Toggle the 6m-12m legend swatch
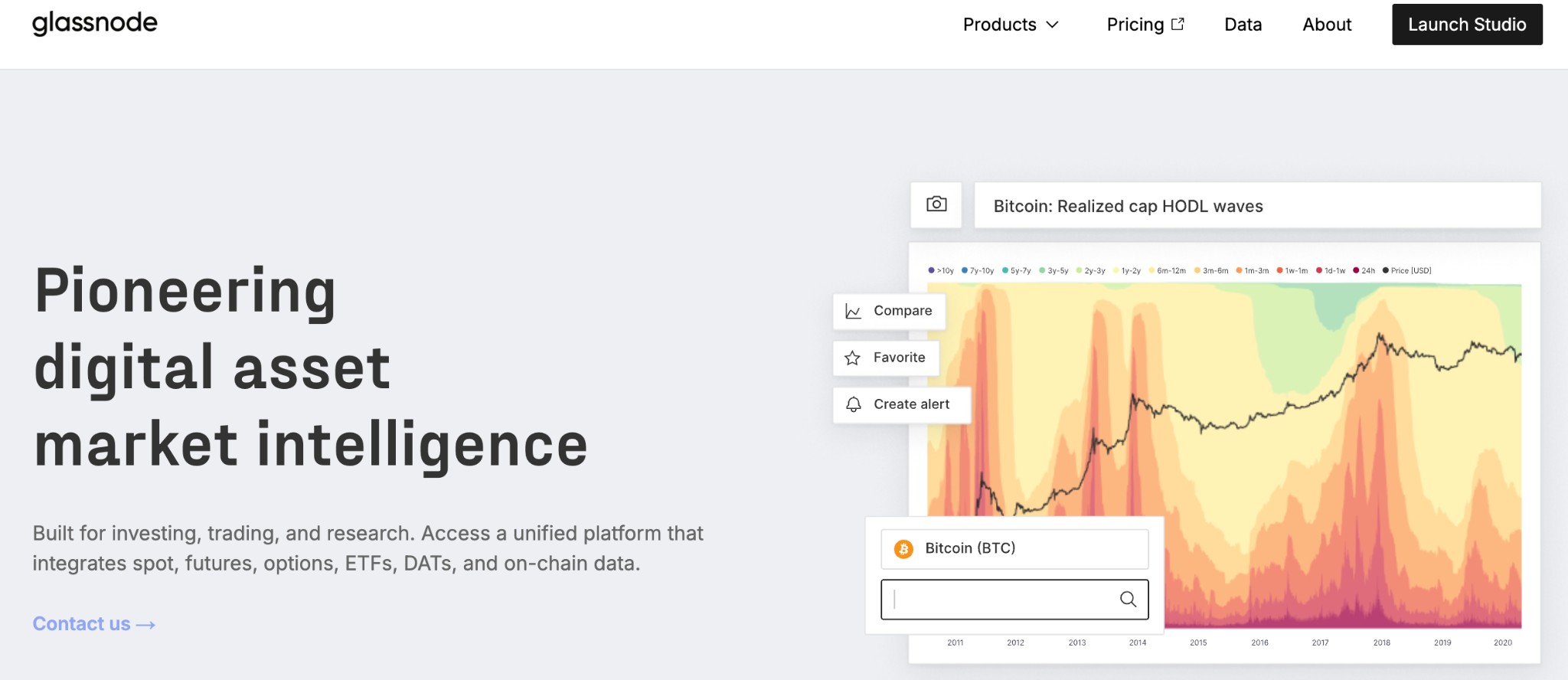The height and width of the screenshot is (680, 1568). click(1151, 270)
